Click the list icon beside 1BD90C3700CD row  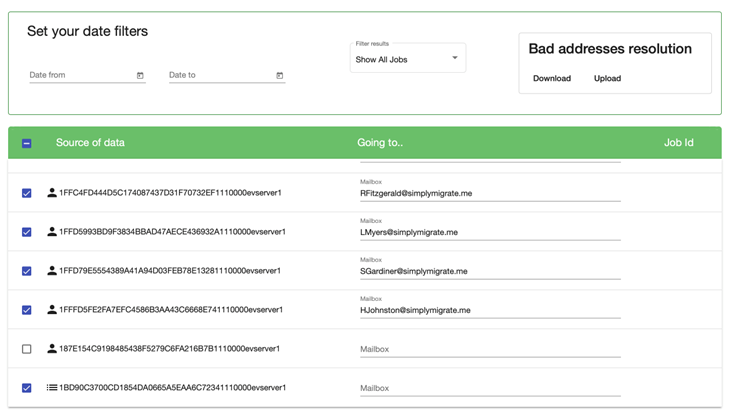click(52, 388)
